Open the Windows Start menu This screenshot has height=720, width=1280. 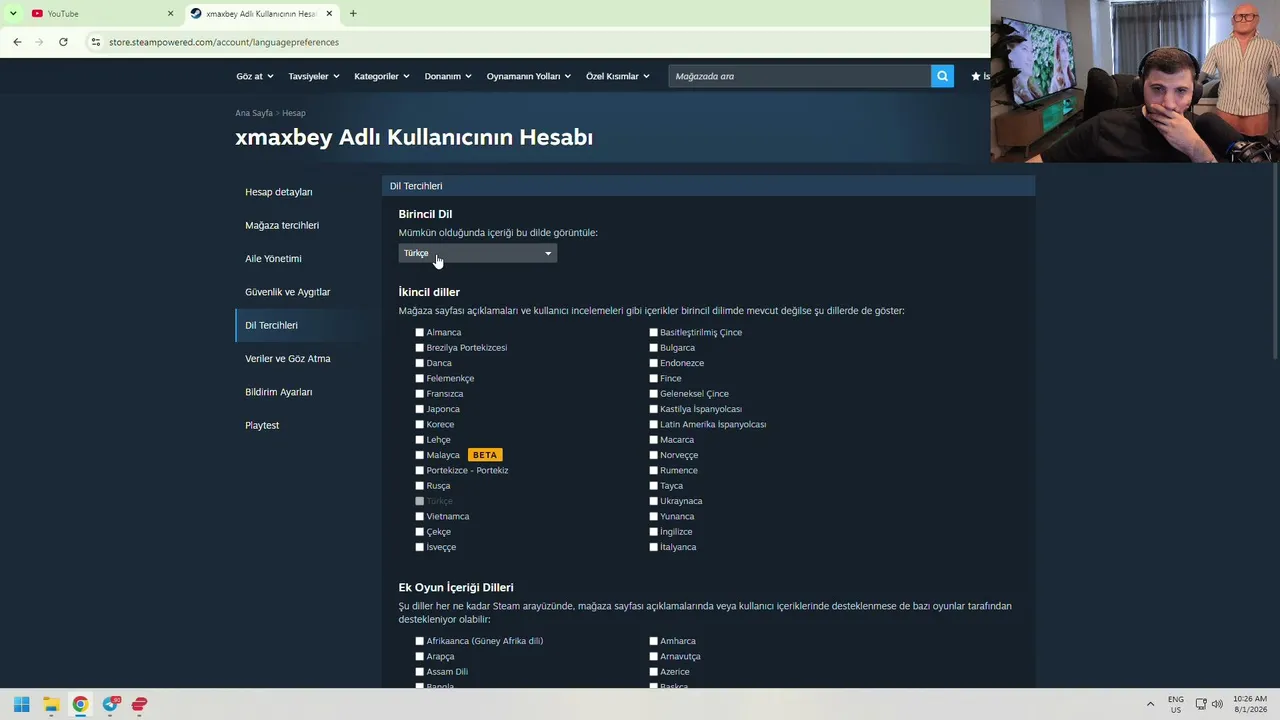[21, 704]
